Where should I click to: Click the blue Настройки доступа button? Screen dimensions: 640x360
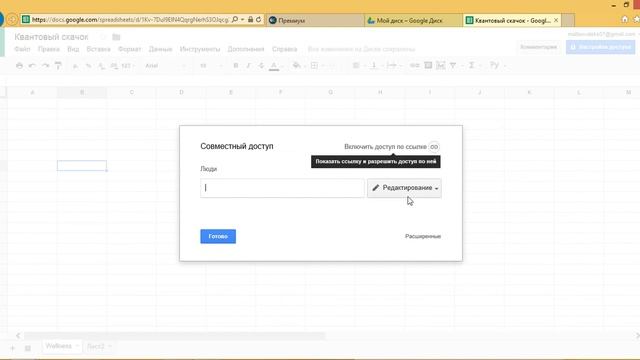pos(600,47)
